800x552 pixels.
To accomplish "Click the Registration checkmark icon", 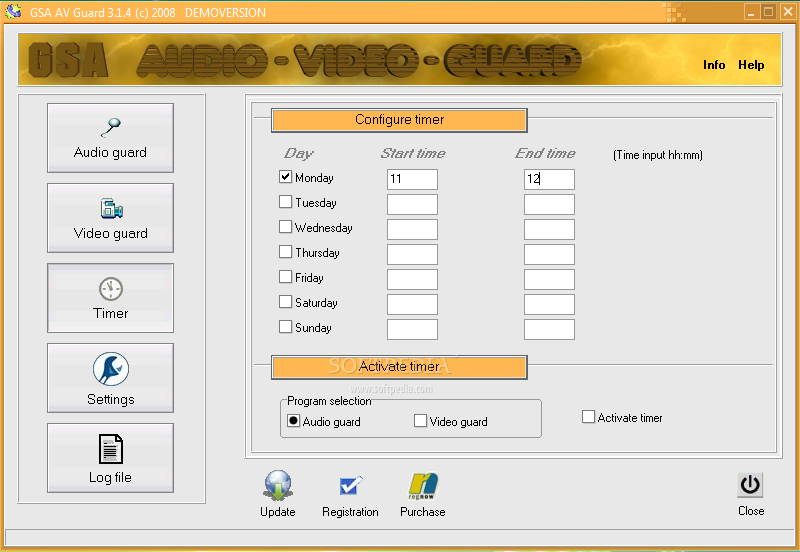I will (x=351, y=485).
